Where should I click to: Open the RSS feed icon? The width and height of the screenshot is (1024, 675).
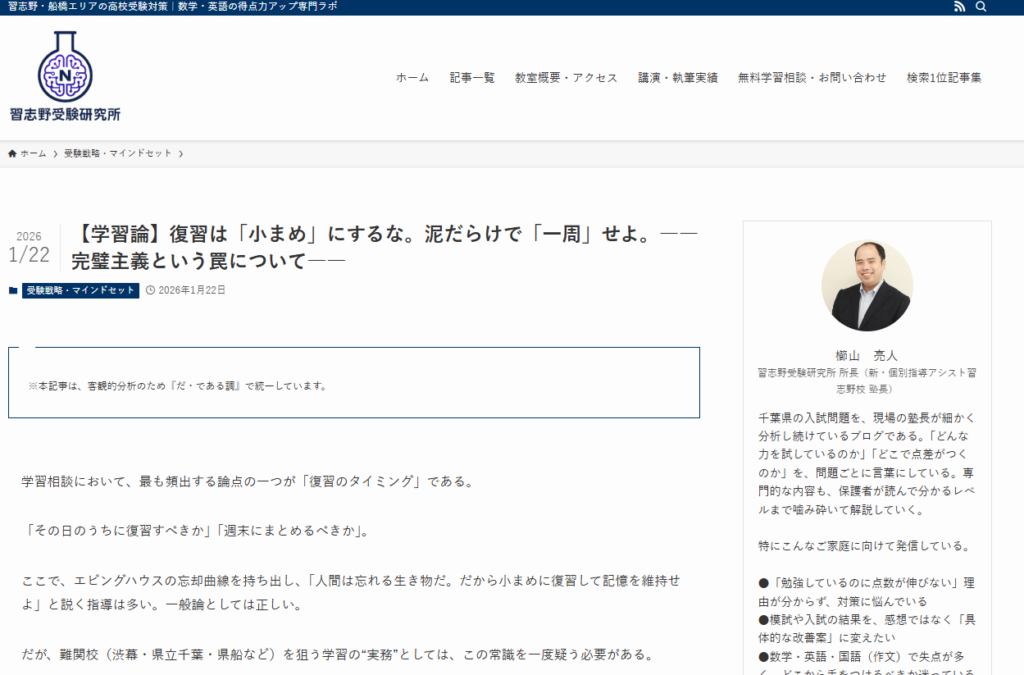960,7
